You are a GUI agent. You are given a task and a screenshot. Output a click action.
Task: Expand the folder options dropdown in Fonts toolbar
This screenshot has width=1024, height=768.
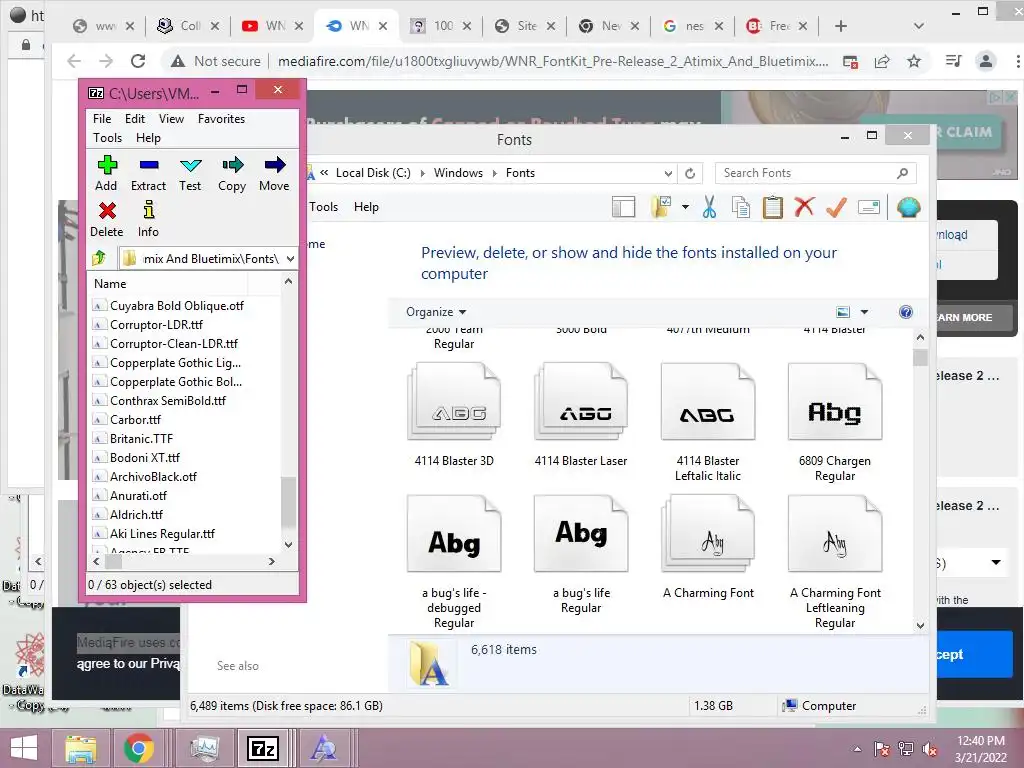[x=685, y=207]
